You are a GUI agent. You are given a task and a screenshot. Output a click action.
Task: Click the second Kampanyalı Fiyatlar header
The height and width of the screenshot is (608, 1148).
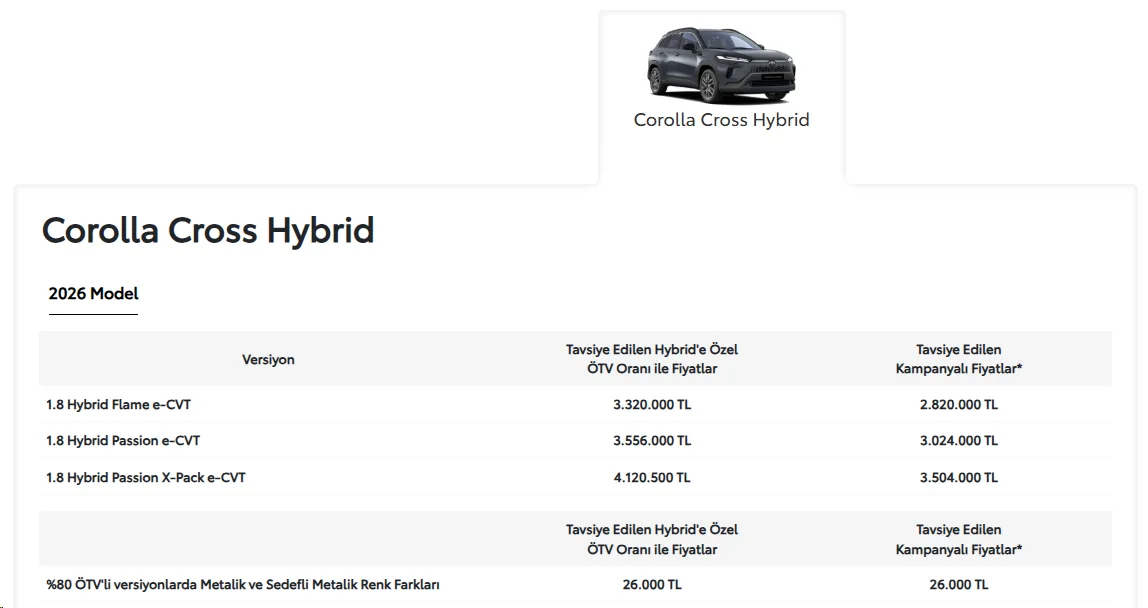point(958,539)
